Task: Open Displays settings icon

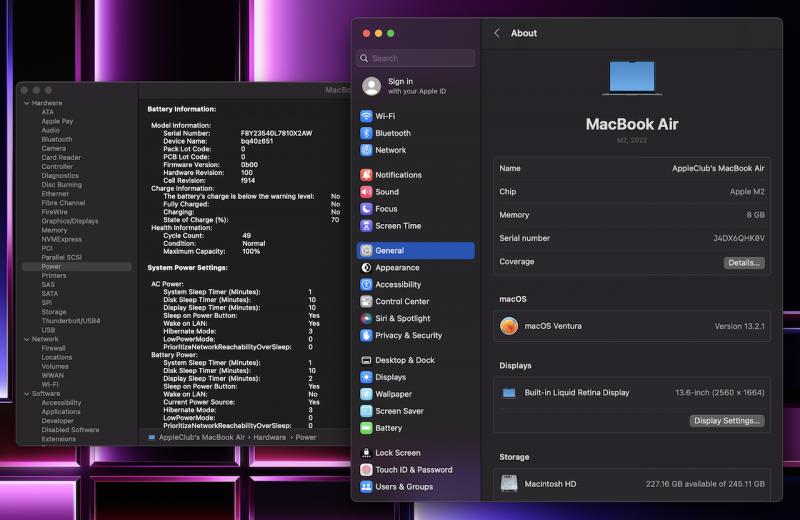Action: [x=366, y=377]
